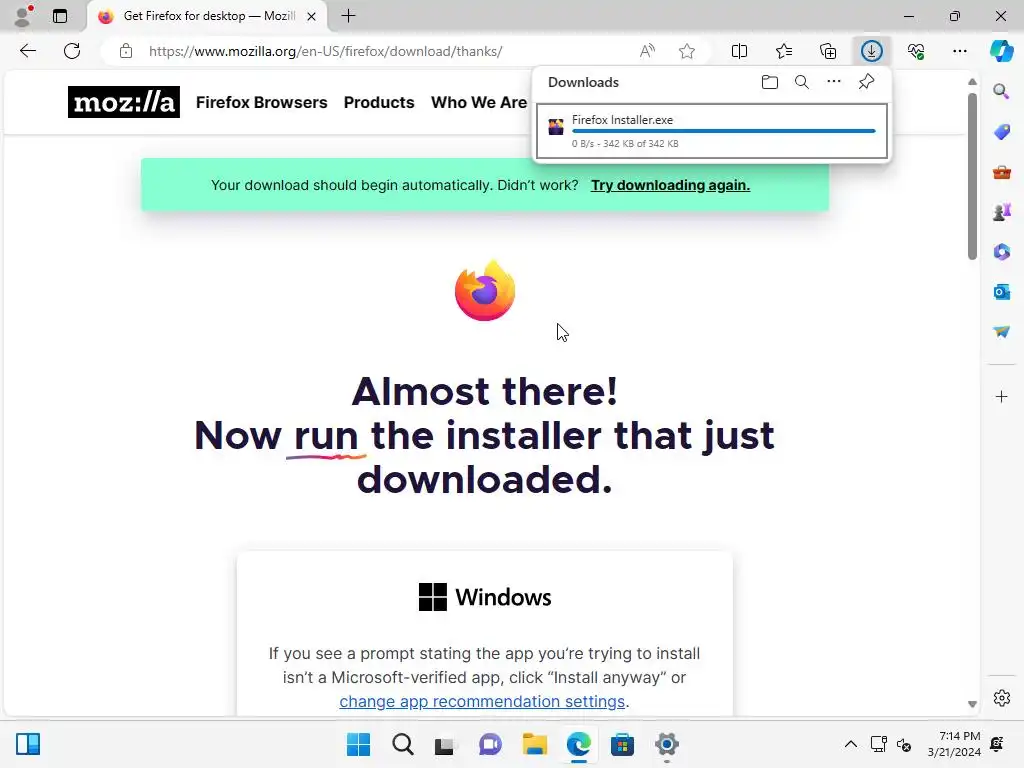This screenshot has height=768, width=1024.
Task: Open Settings and more ellipsis menu
Action: pyautogui.click(x=960, y=51)
